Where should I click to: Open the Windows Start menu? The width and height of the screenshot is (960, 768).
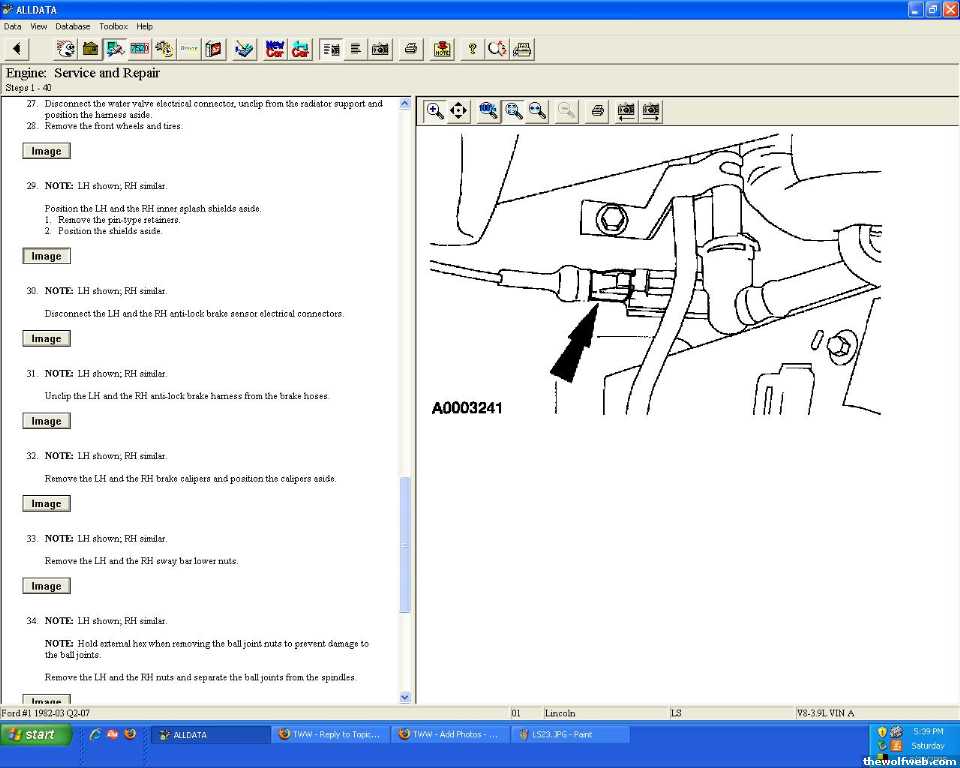36,735
